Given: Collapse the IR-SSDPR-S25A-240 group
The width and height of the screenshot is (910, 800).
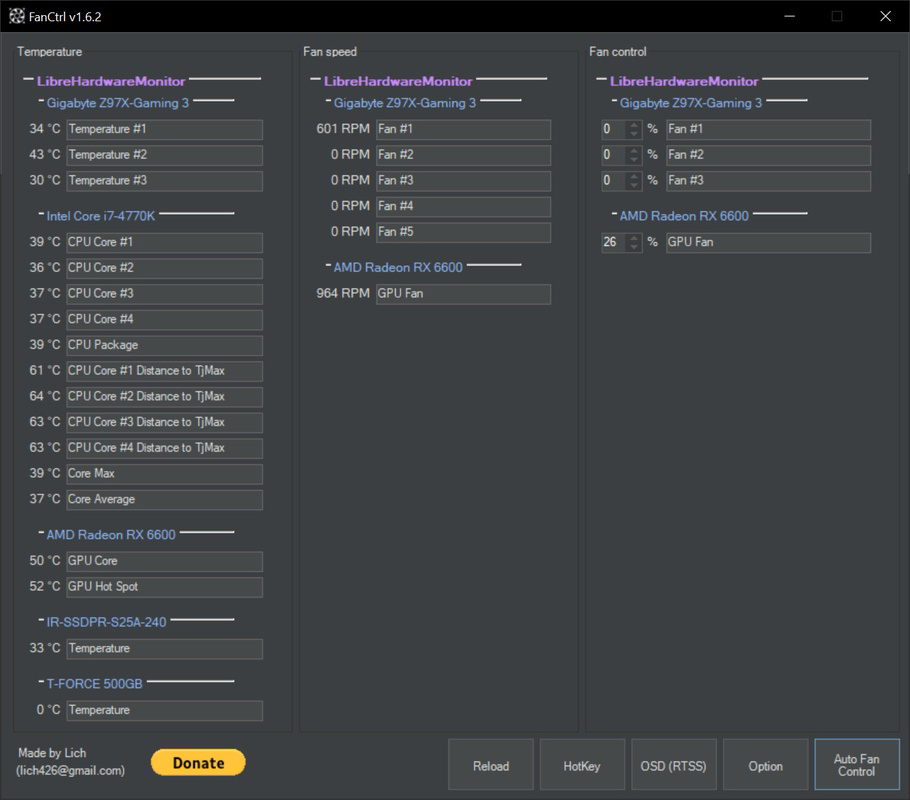Looking at the screenshot, I should coord(41,620).
